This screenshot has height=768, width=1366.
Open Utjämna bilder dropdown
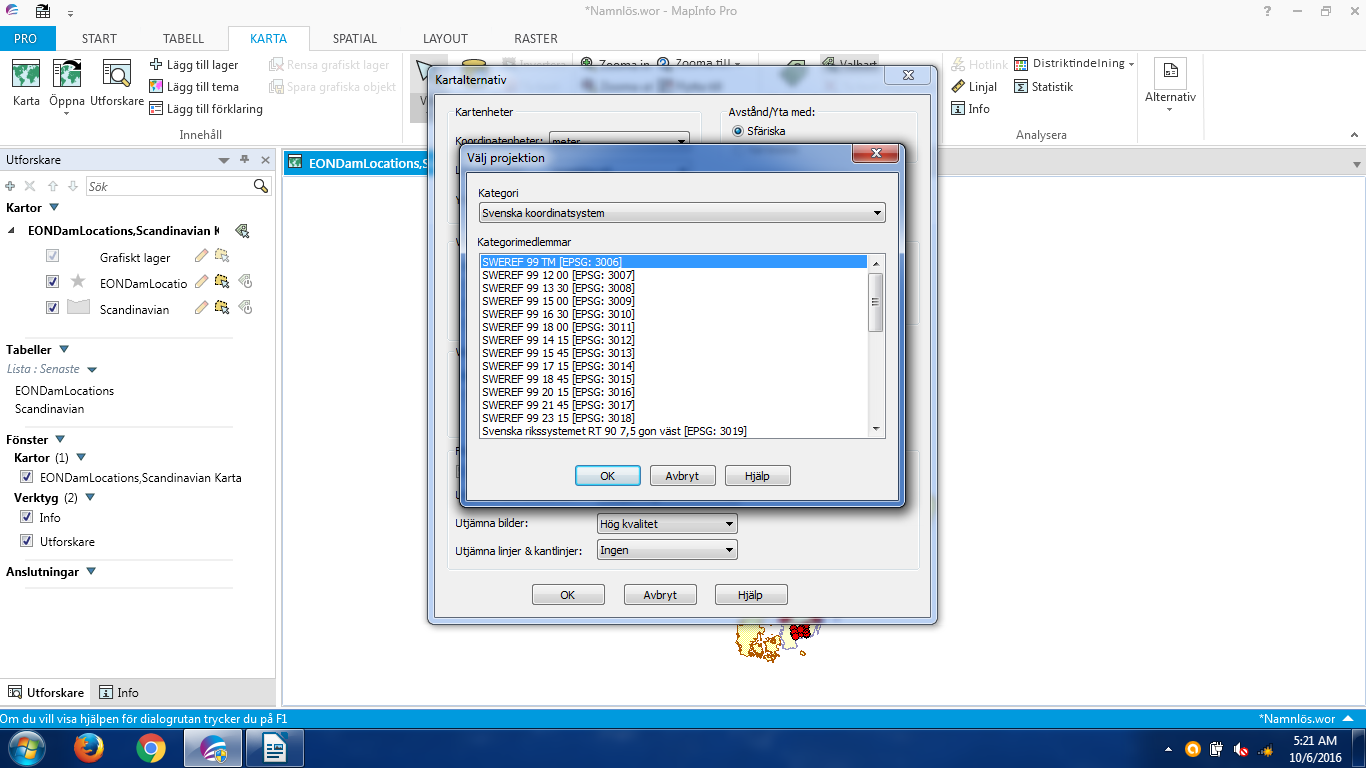coord(667,524)
